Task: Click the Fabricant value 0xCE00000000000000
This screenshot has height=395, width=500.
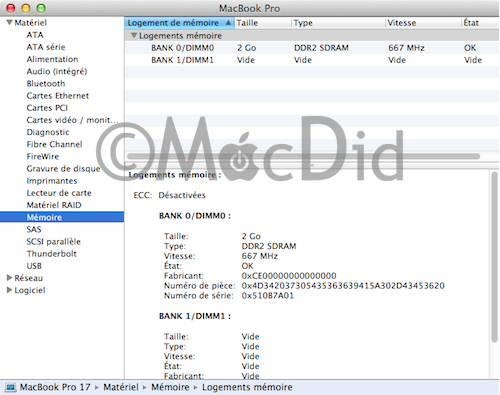Action: coord(289,276)
